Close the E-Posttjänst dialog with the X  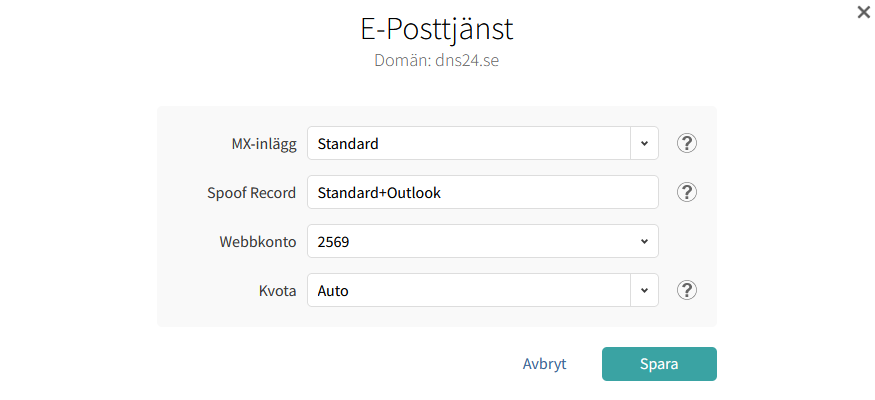(863, 12)
